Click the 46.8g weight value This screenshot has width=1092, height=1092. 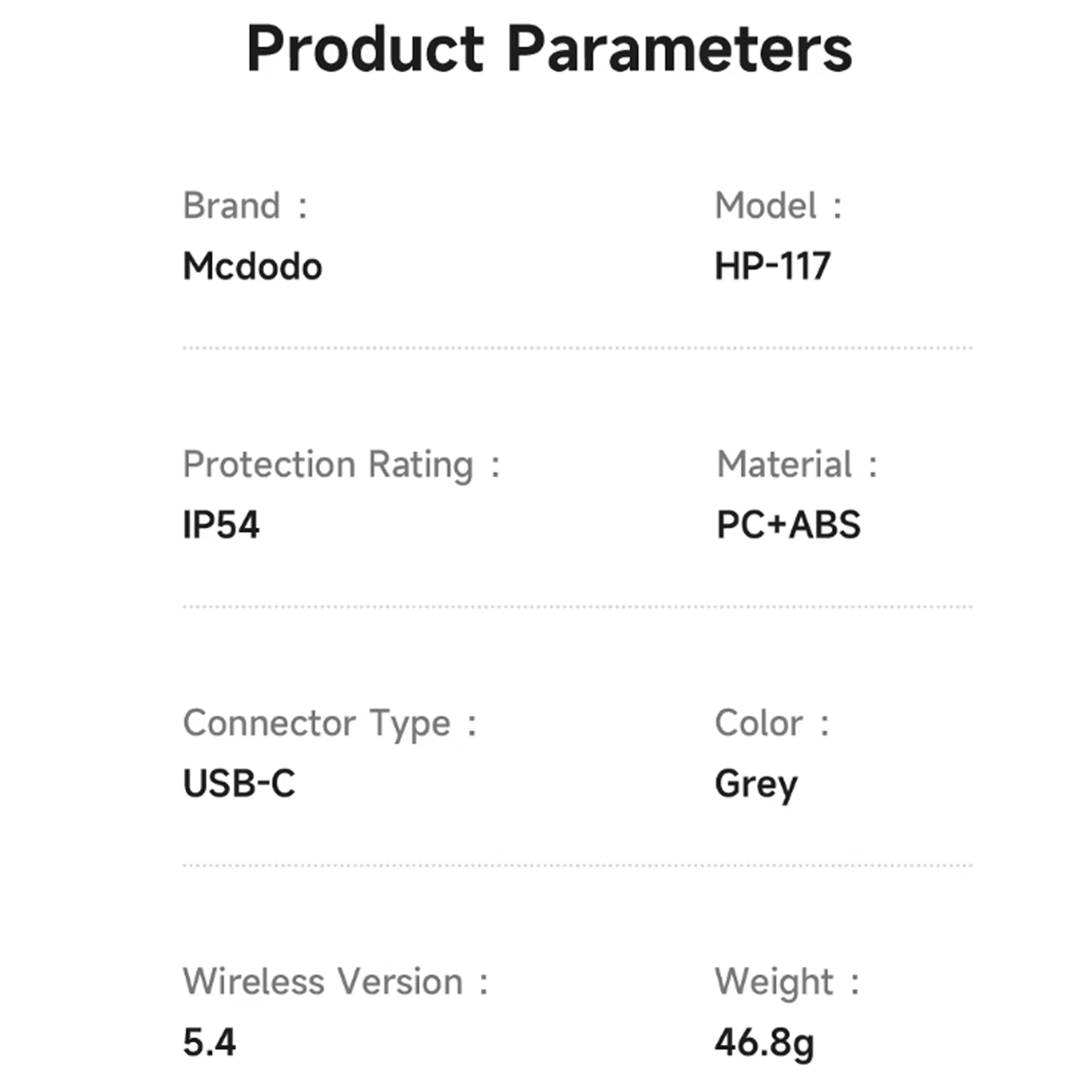(x=764, y=1044)
